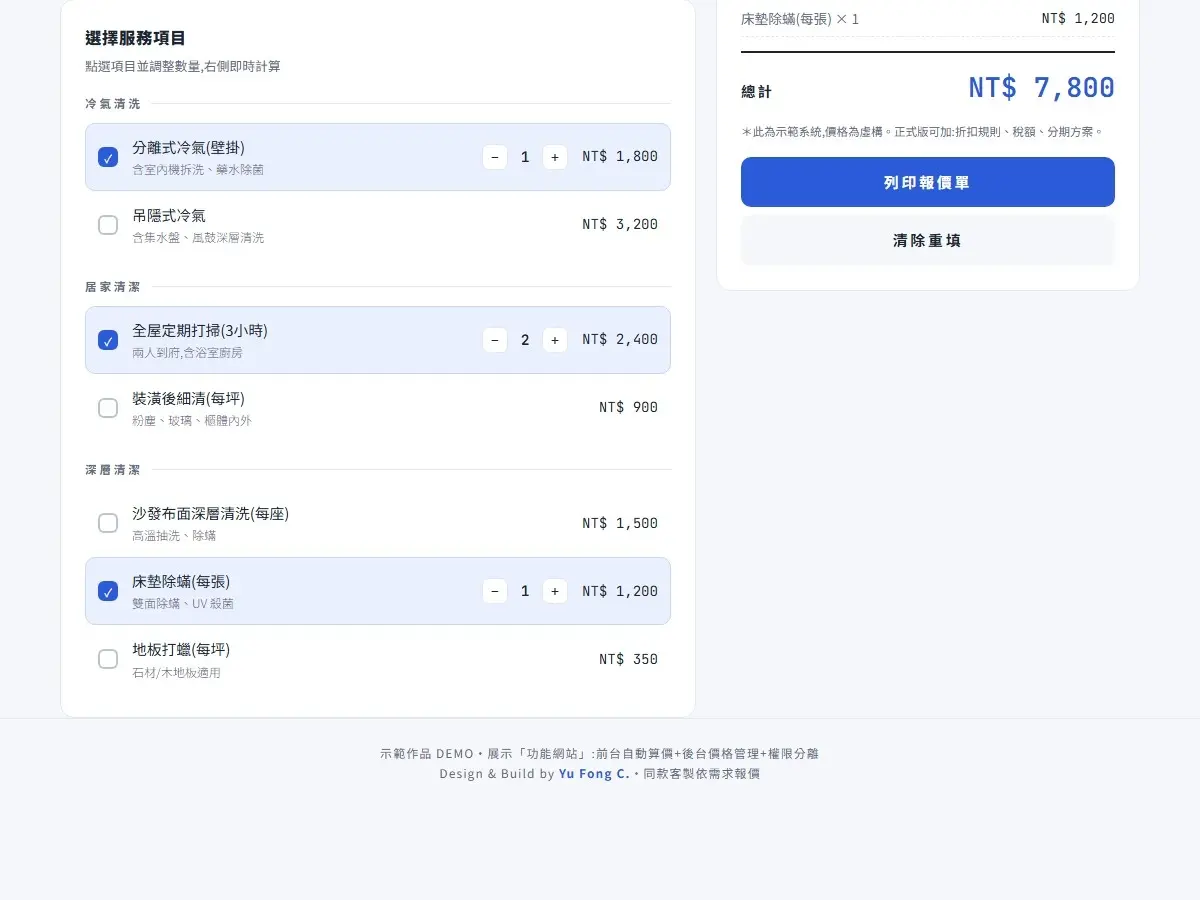Select the 吊隱式冷氣 NT$ 3,200 price

[620, 224]
